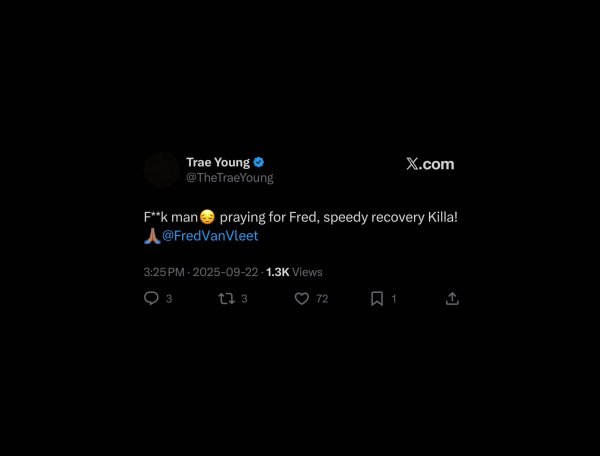Bookmark the tweet with bookmark icon
600x456 pixels.
[x=377, y=299]
